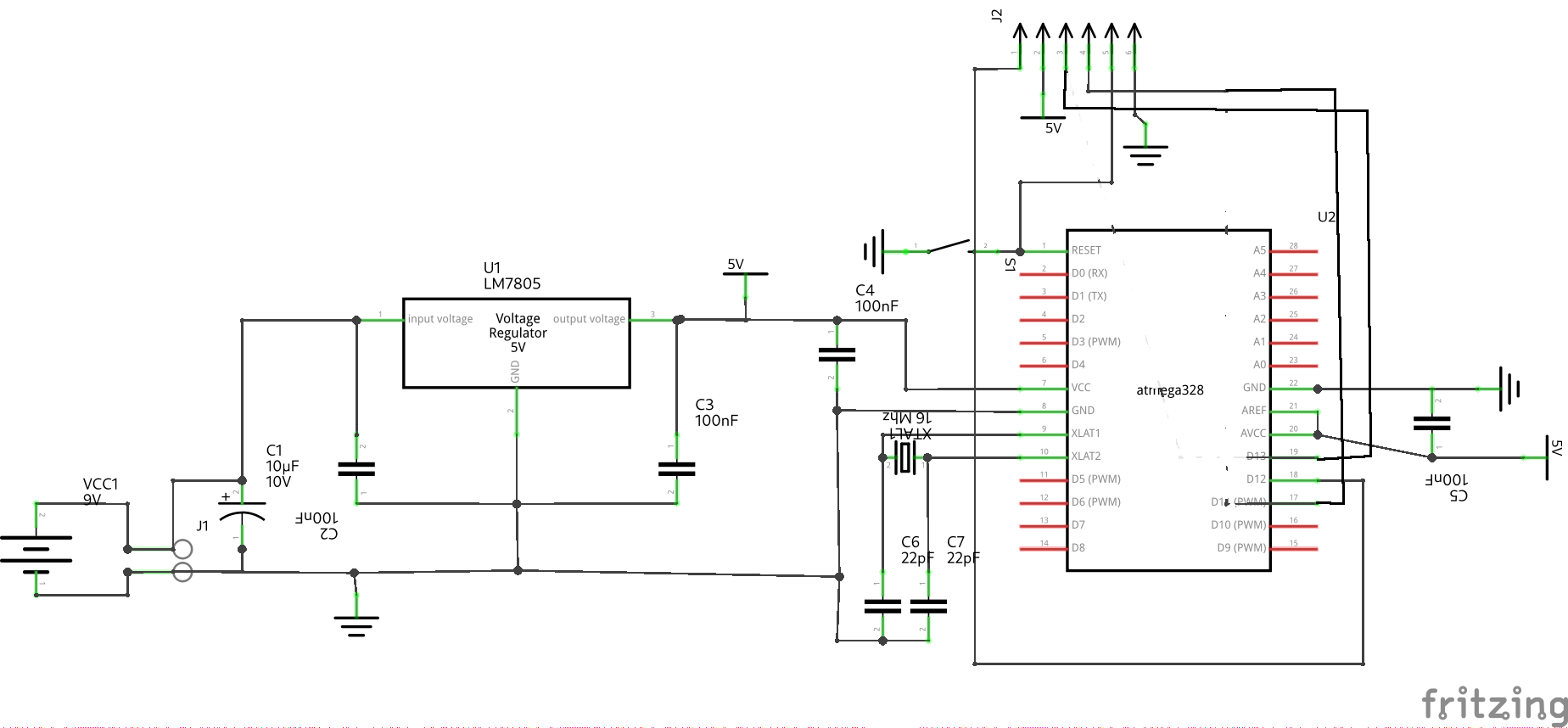Click the D8 pin 14
1568x728 pixels.
[x=1044, y=548]
